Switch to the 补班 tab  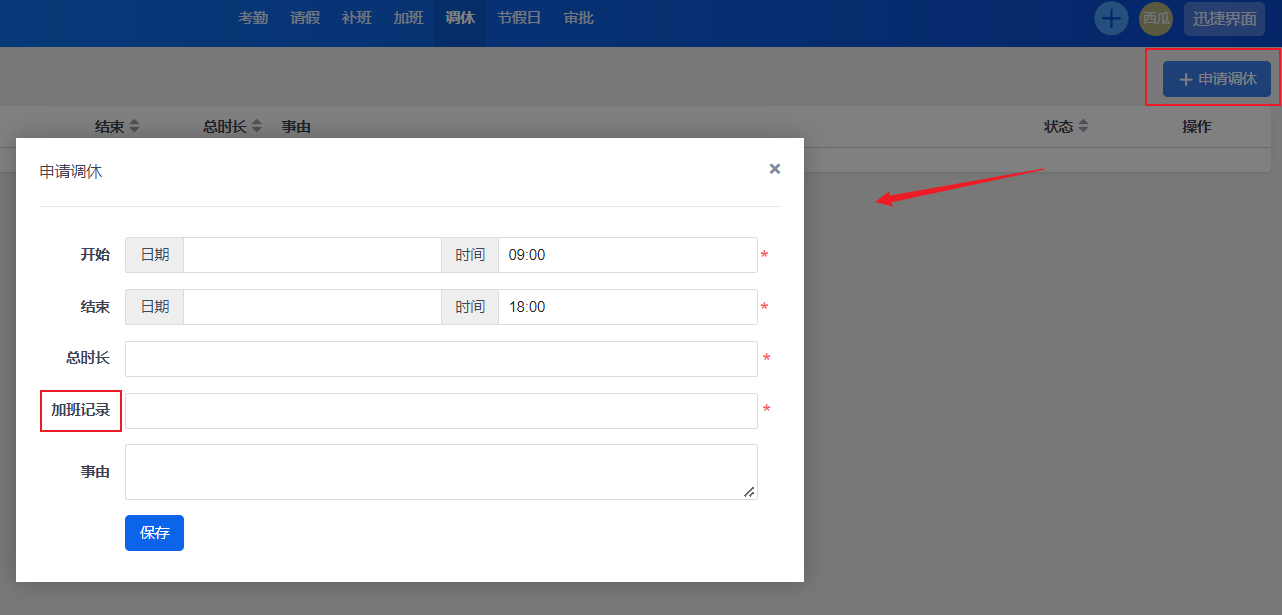[x=357, y=18]
